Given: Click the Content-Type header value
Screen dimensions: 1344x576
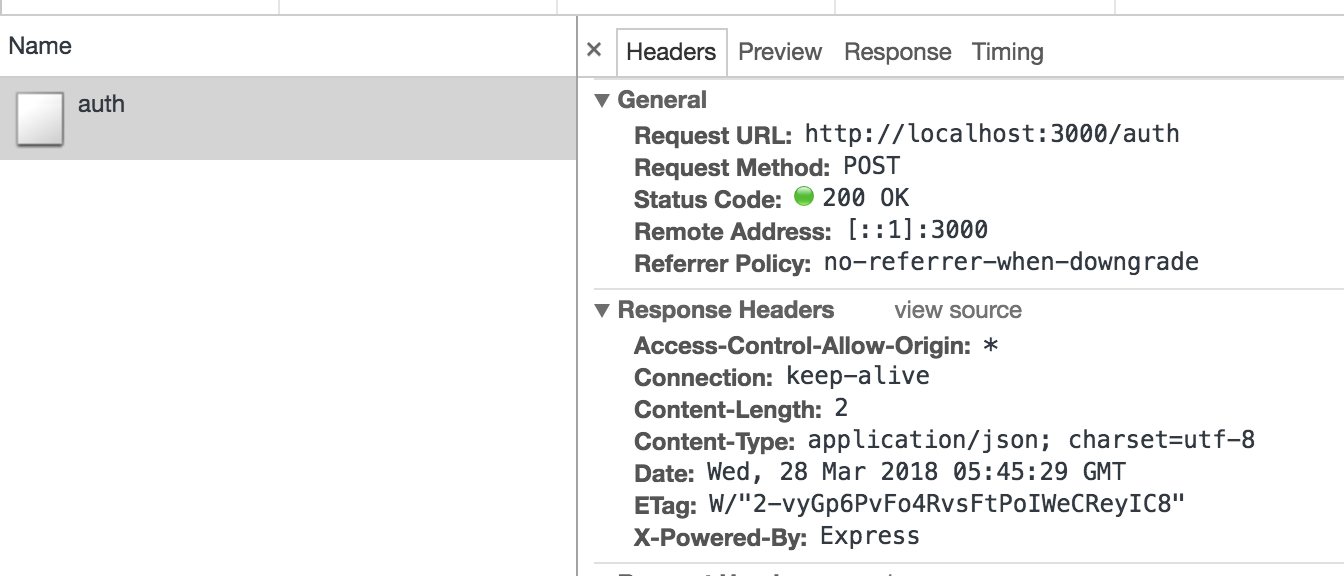Looking at the screenshot, I should (x=1030, y=440).
